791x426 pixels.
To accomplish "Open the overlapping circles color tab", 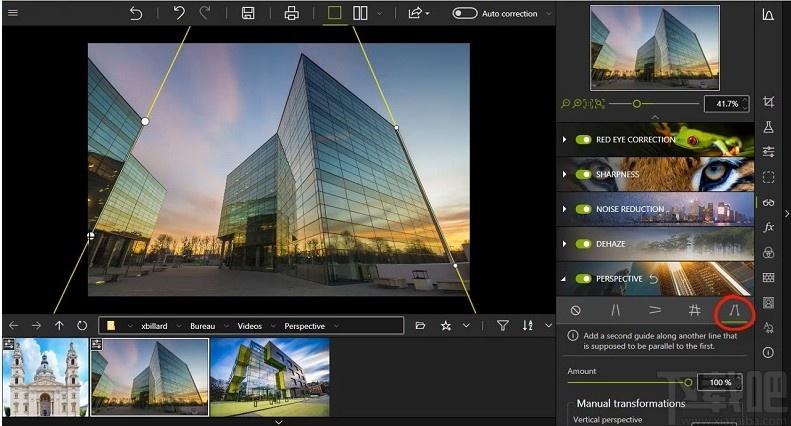I will click(x=768, y=252).
